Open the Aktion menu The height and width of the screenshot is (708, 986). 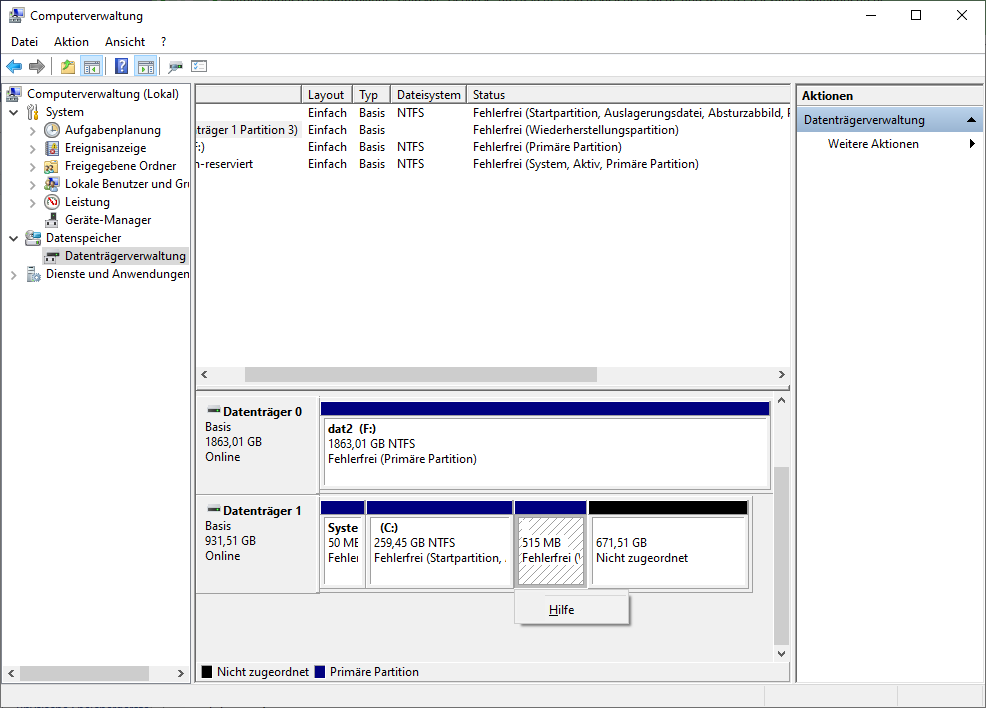pos(70,41)
